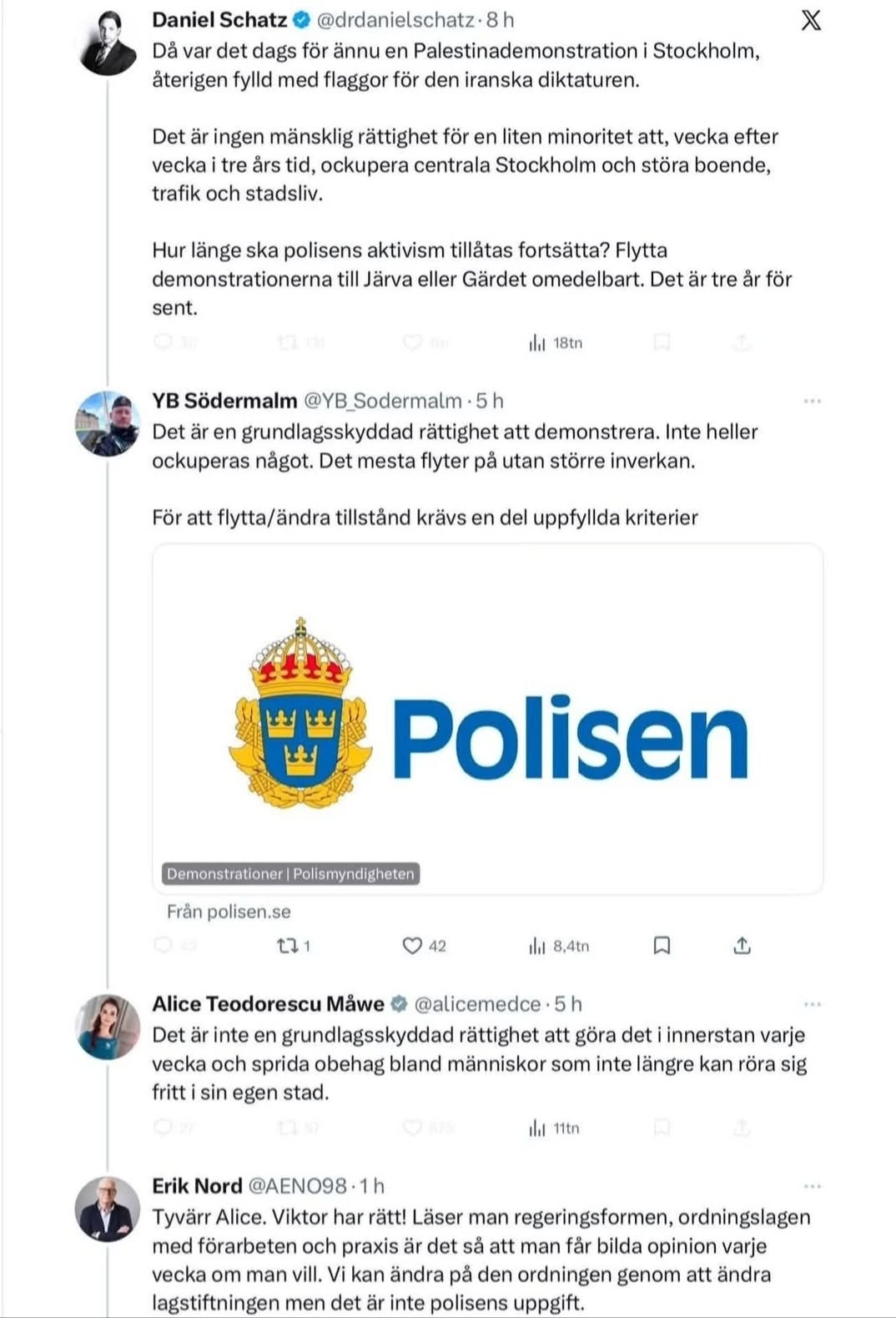Screen dimensions: 896x1318
Task: Bookmark the YB Södermalm reply
Action: [662, 946]
